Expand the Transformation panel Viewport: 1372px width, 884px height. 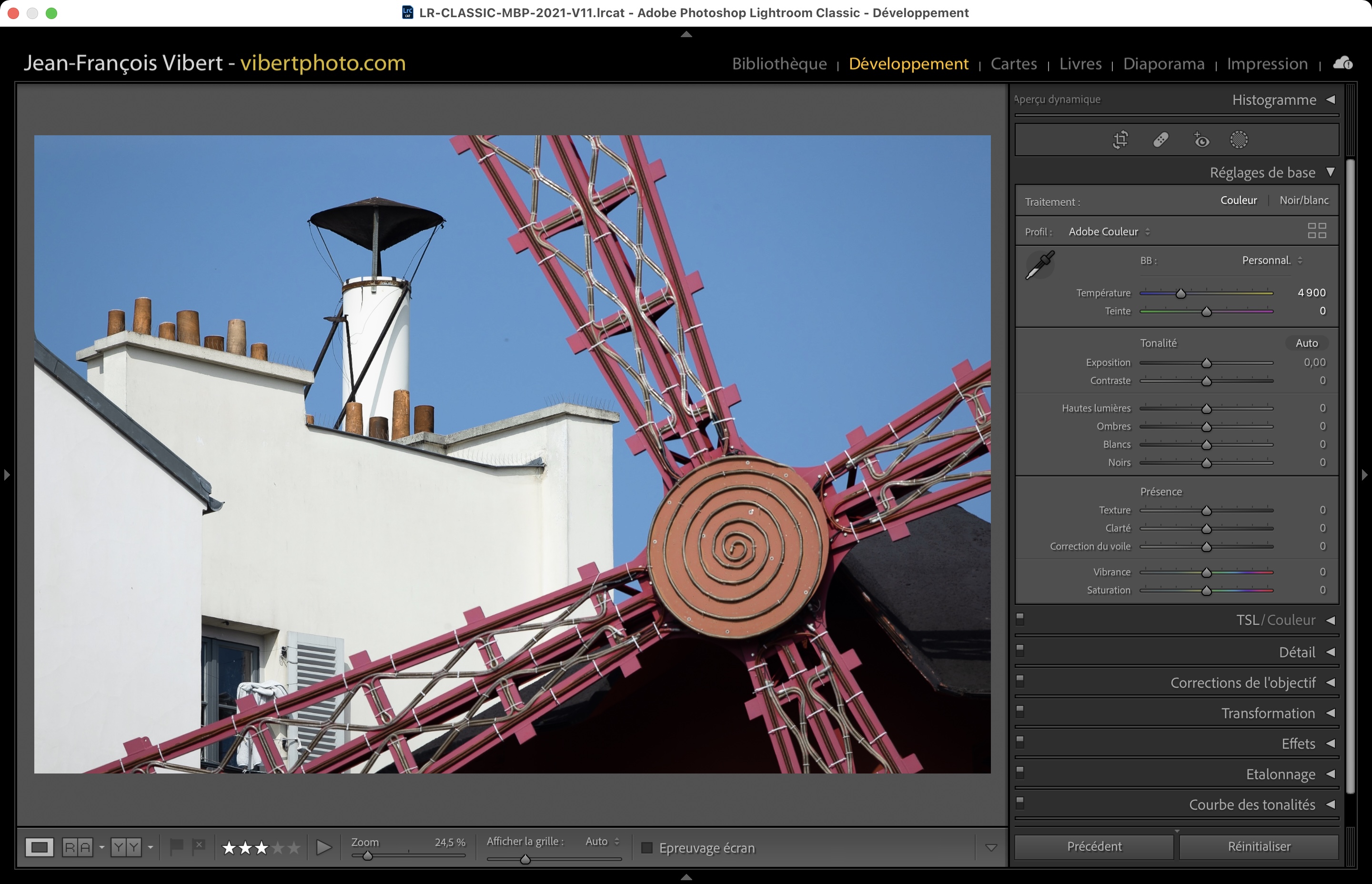1268,713
